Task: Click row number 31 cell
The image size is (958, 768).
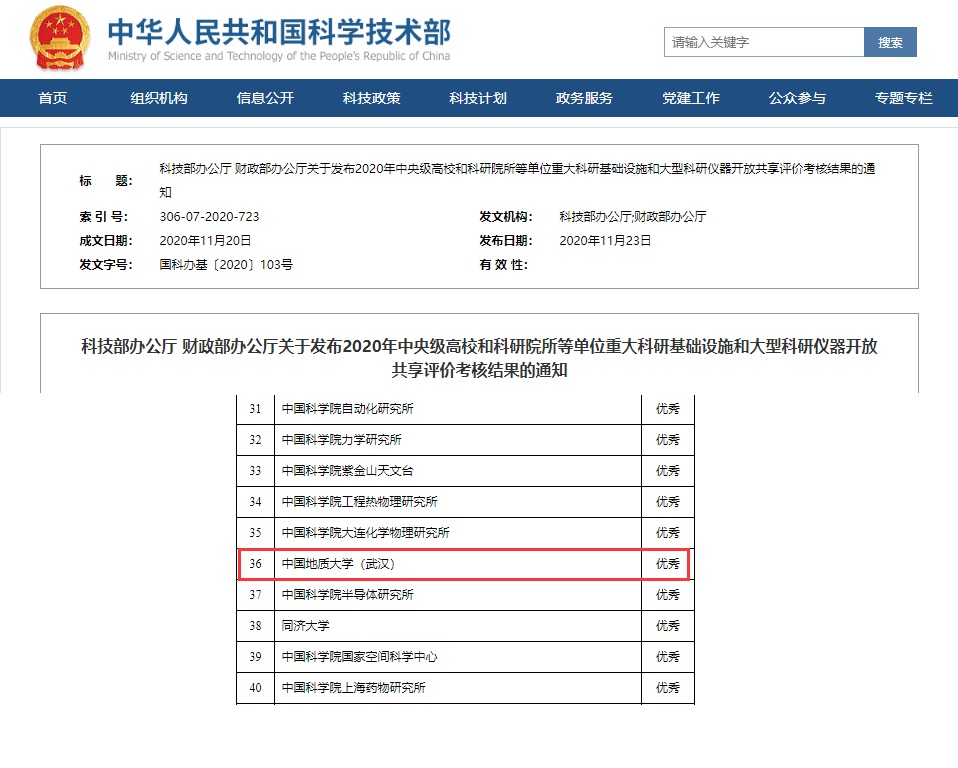Action: click(x=255, y=409)
